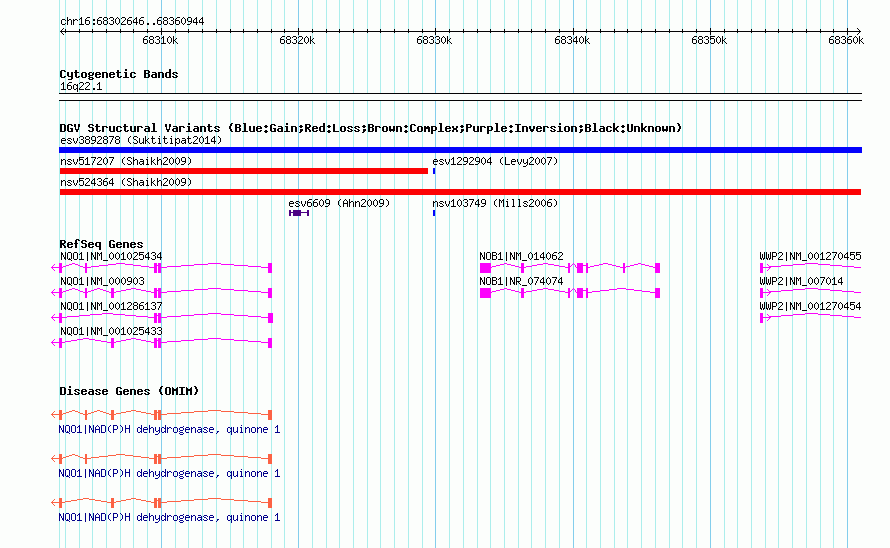Open label esv6609 (Ahn2009)

click(x=339, y=203)
